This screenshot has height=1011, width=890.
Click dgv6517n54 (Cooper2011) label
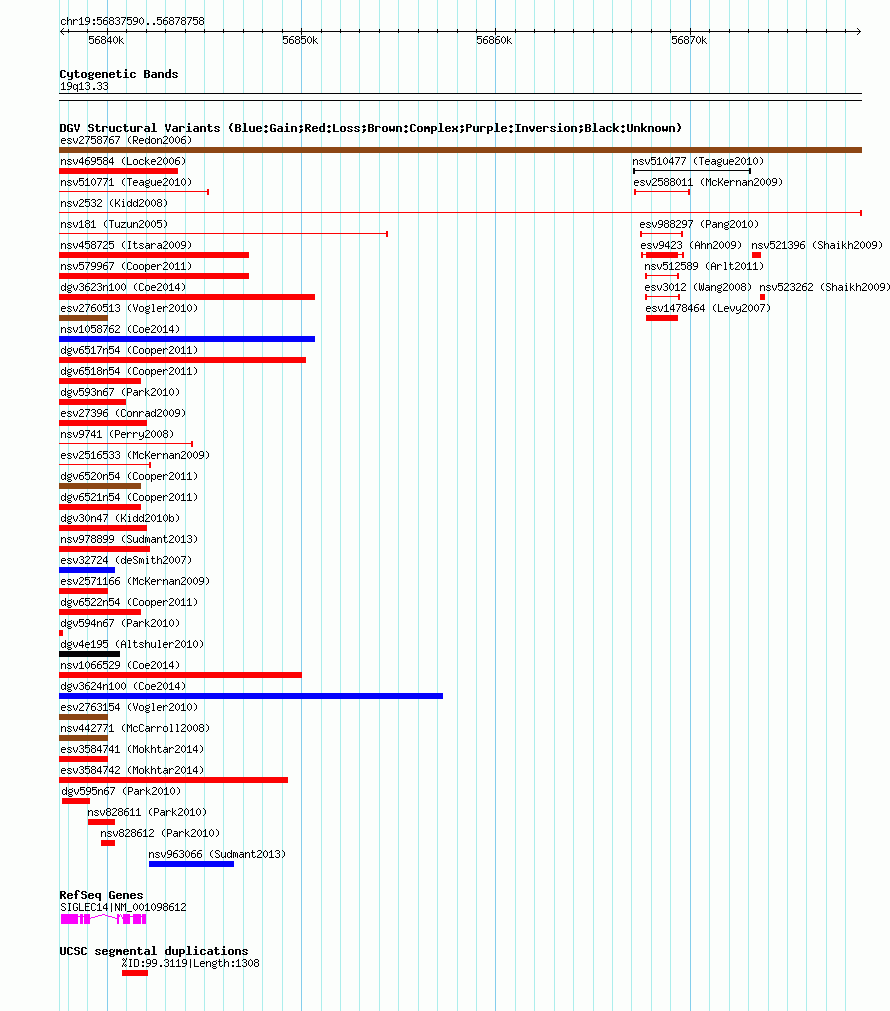pyautogui.click(x=129, y=350)
